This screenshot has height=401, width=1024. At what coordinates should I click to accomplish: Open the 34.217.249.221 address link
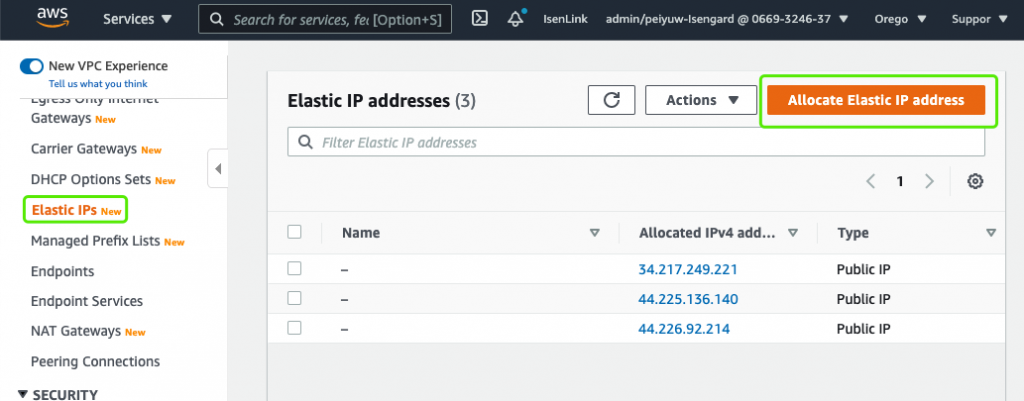tap(688, 269)
